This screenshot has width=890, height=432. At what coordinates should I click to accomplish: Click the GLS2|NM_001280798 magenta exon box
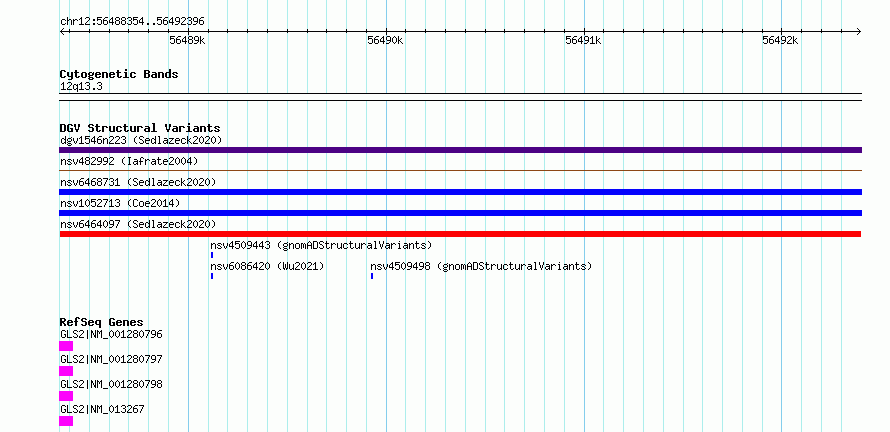click(66, 396)
